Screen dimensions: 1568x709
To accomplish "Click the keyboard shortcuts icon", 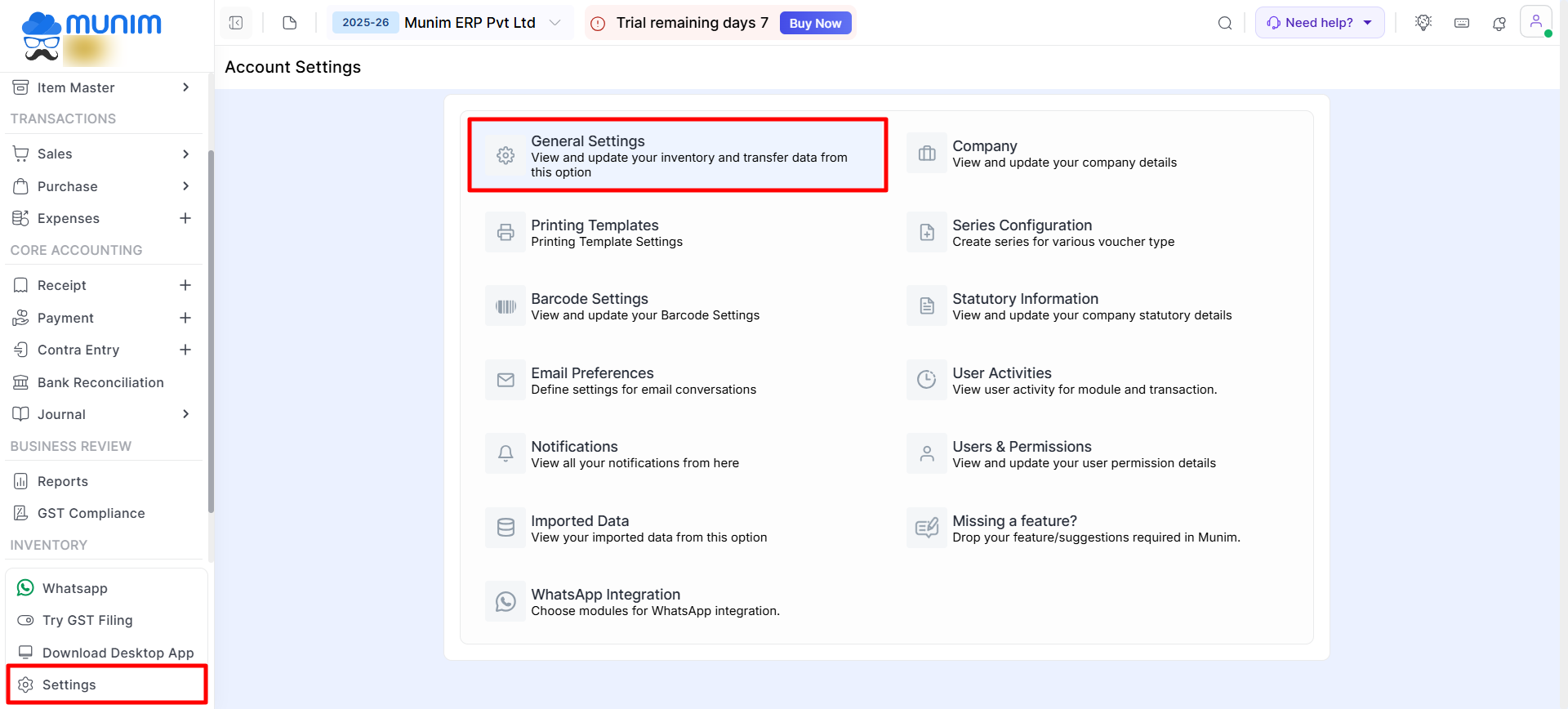I will coord(1462,23).
